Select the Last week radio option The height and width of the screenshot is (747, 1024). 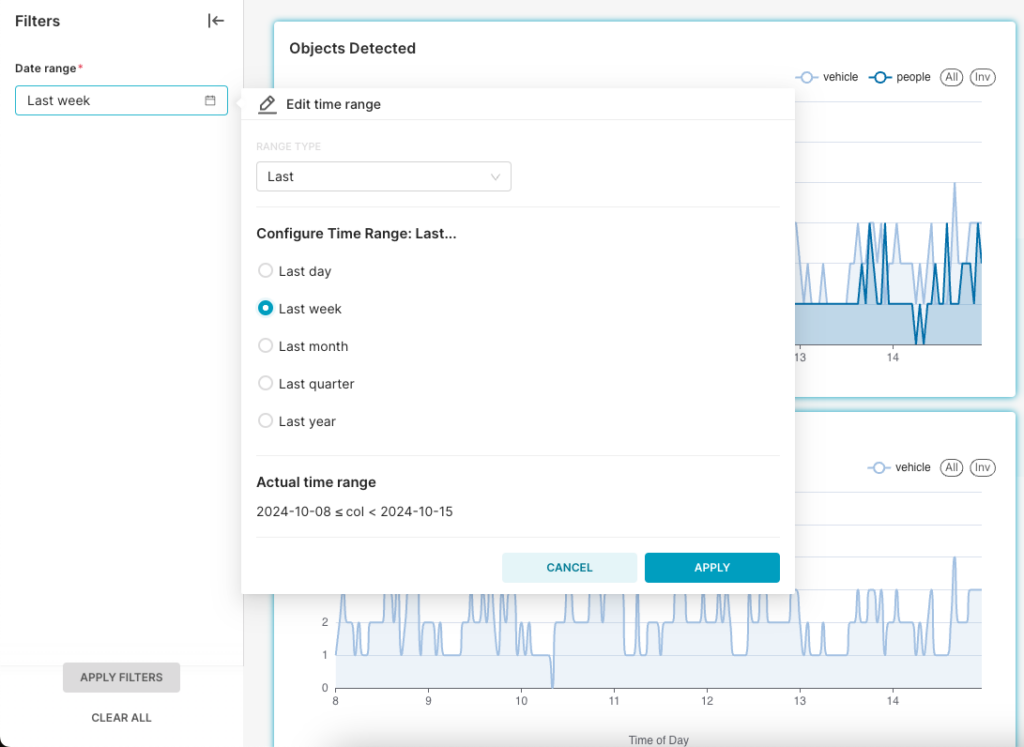coord(265,308)
